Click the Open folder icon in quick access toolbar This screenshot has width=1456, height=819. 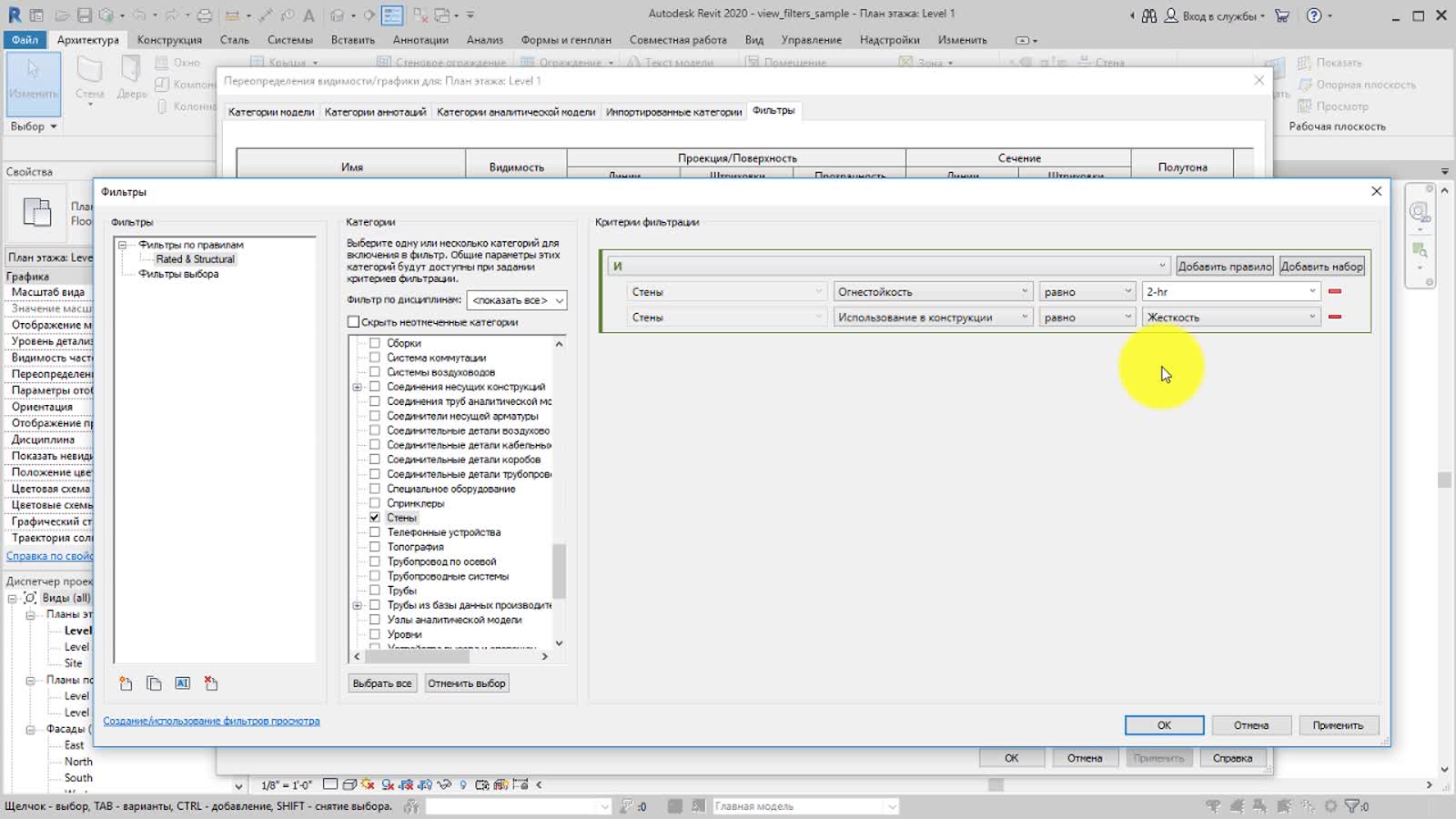tap(61, 15)
